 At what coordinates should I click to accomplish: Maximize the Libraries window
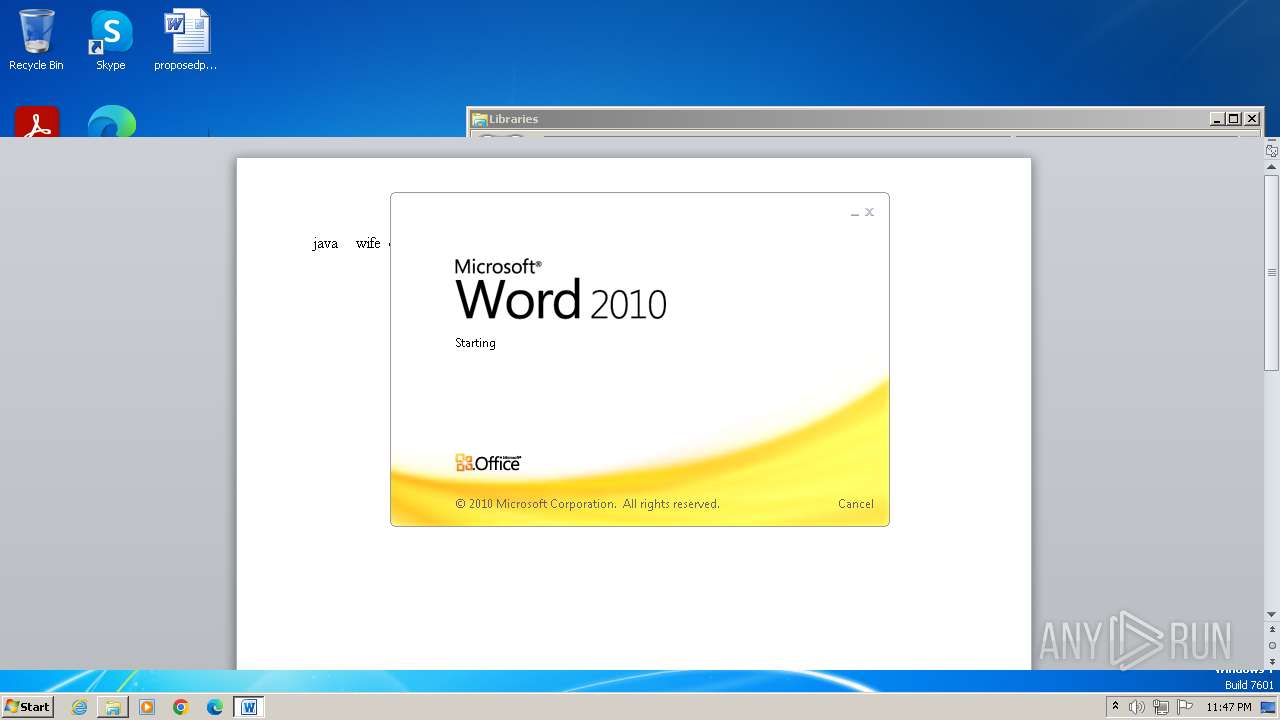click(x=1234, y=119)
